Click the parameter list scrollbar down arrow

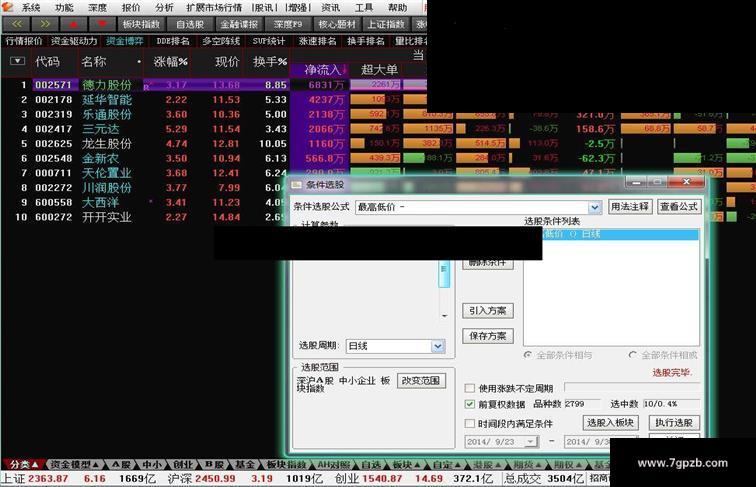click(x=444, y=316)
